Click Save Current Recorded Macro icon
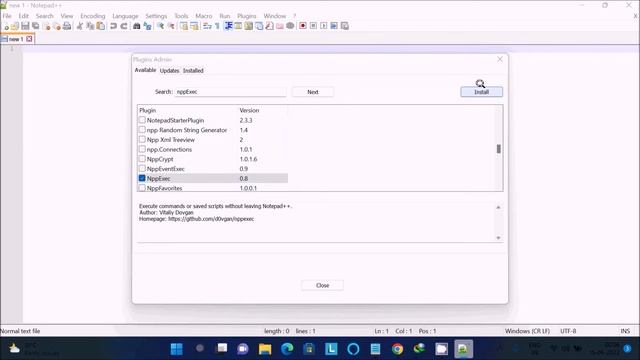Screen dimensions: 640x360 coord(344,26)
